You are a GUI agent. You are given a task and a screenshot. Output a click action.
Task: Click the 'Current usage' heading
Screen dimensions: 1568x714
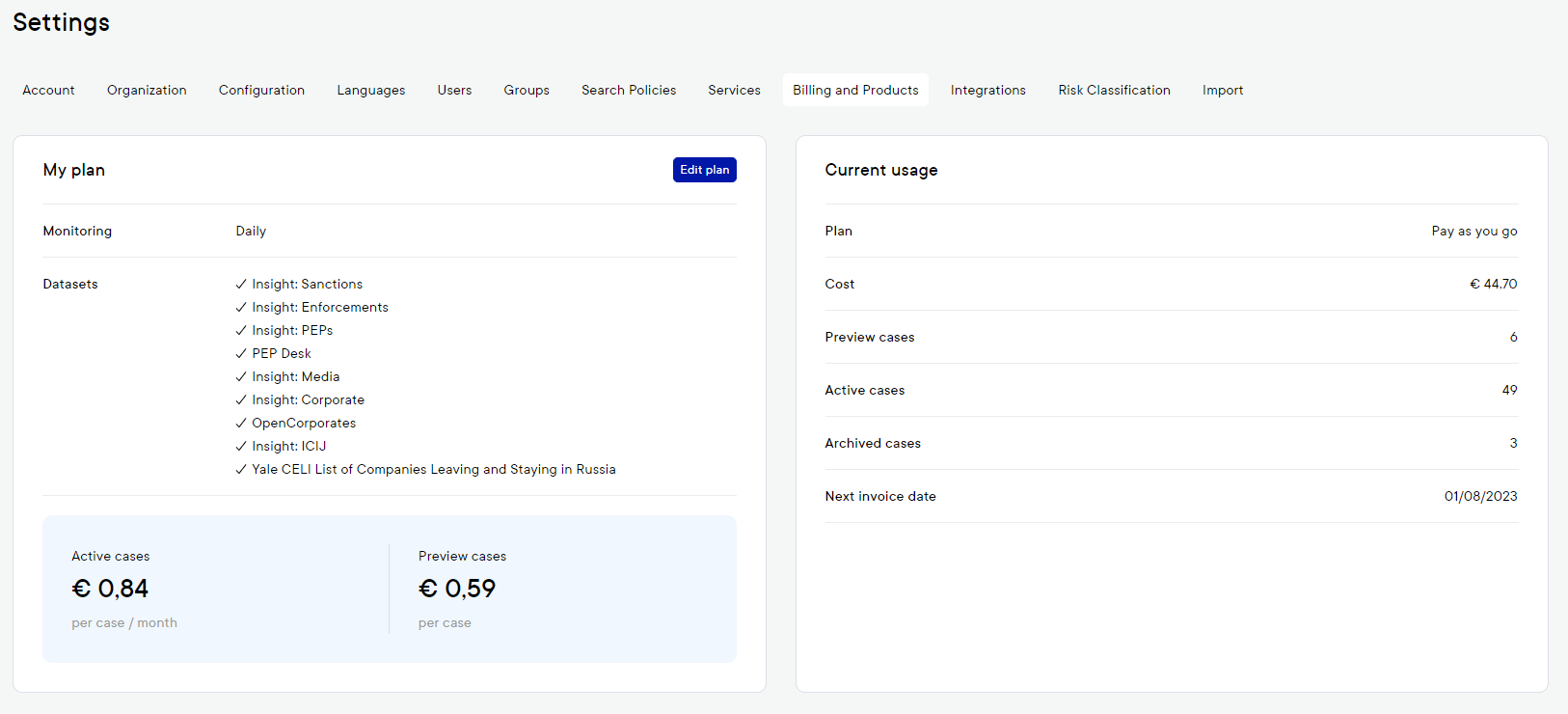pos(881,170)
